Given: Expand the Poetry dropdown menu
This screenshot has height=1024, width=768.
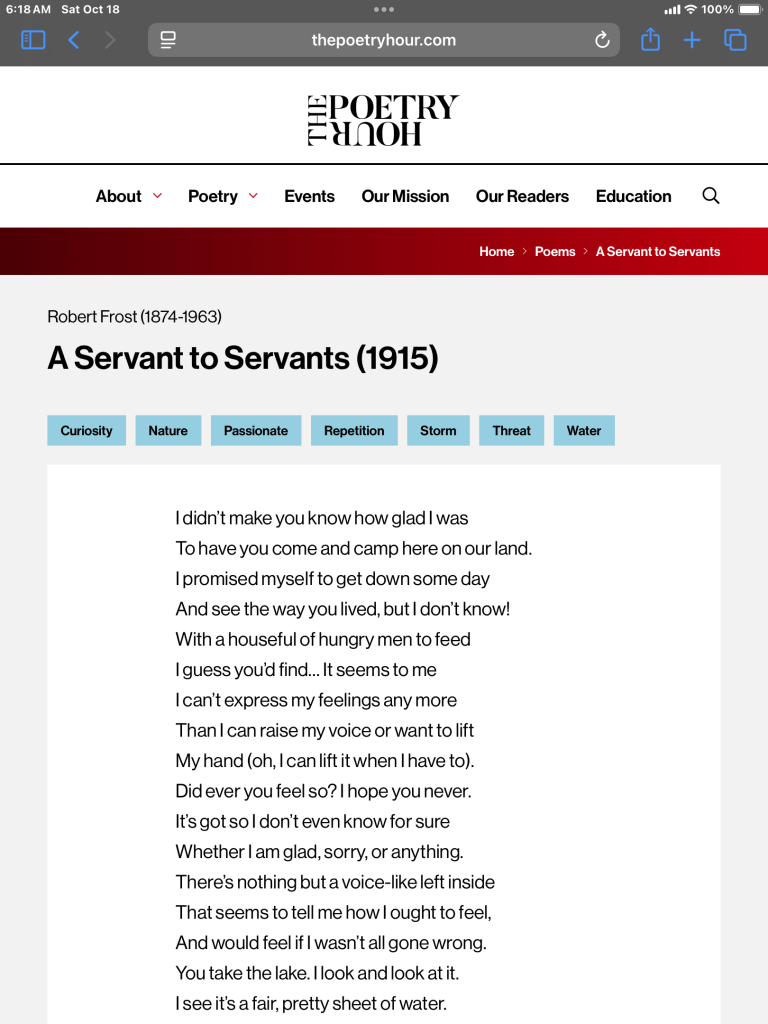Looking at the screenshot, I should click(222, 196).
